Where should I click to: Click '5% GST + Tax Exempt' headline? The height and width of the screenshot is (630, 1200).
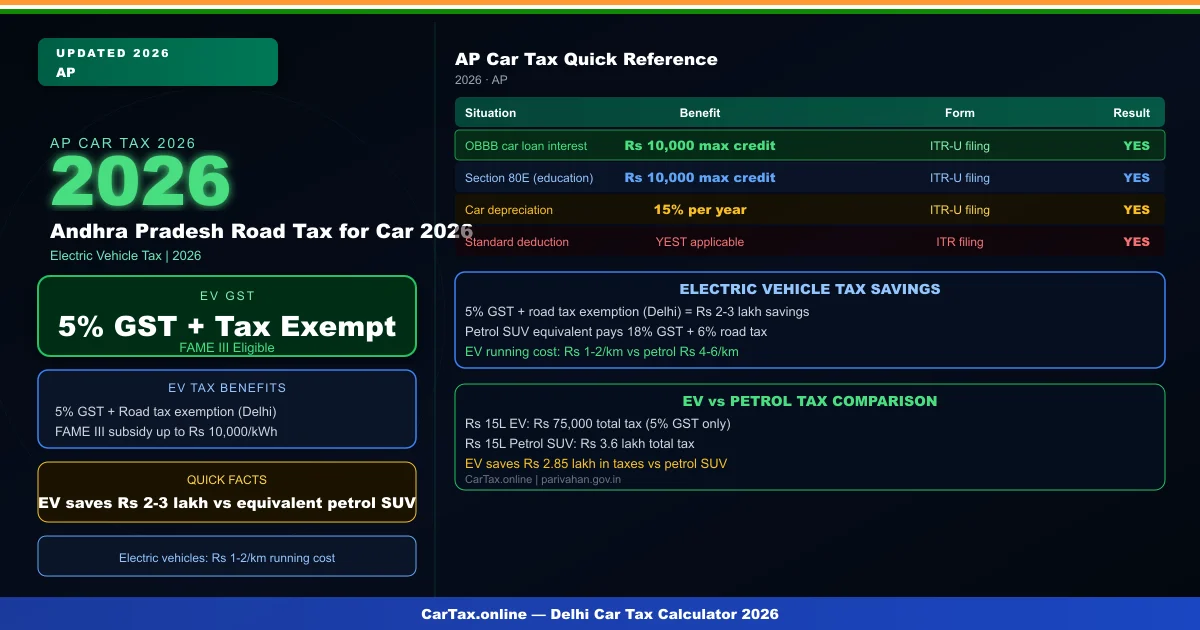(x=227, y=326)
